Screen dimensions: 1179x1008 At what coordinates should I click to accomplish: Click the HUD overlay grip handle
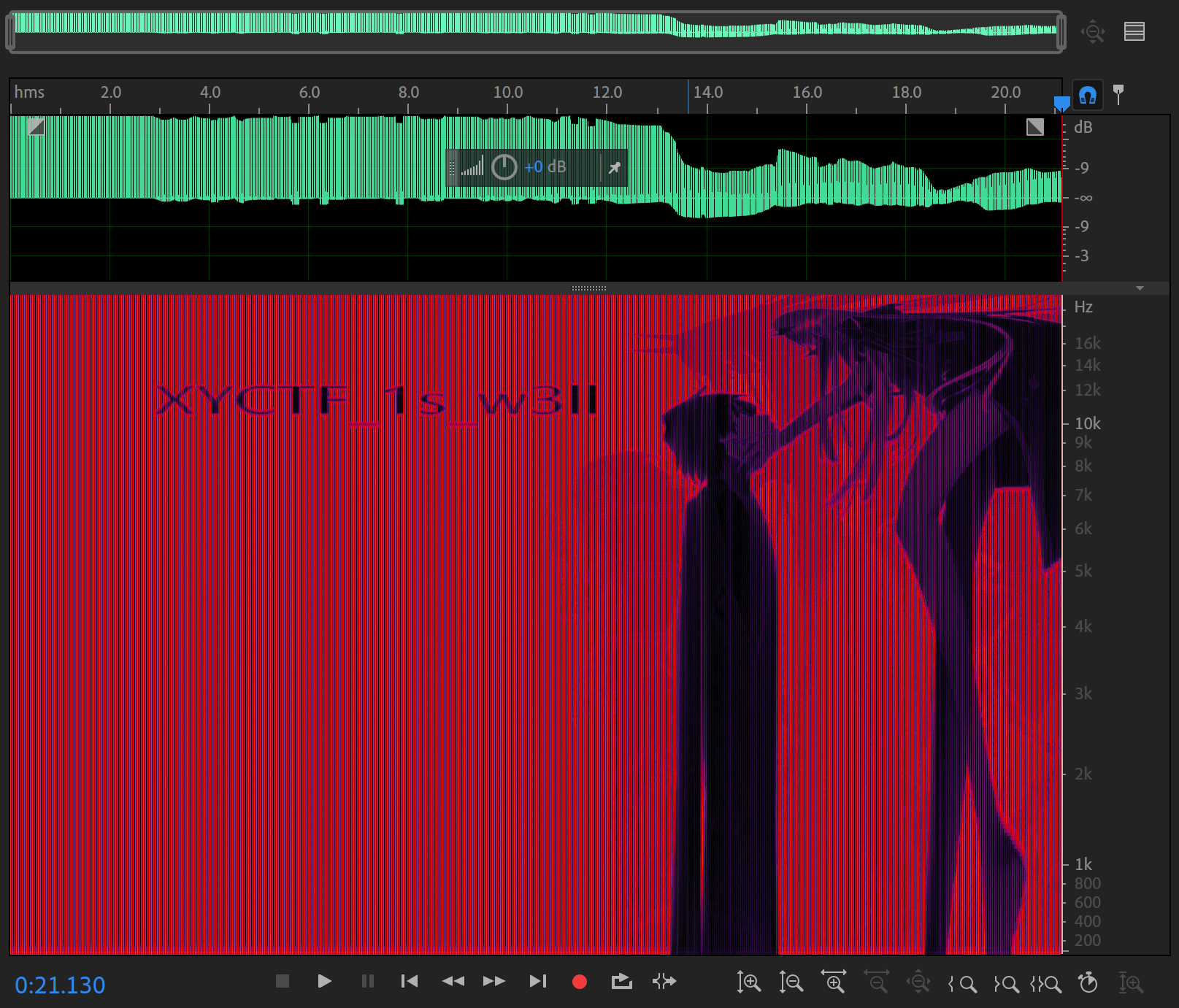pyautogui.click(x=452, y=168)
